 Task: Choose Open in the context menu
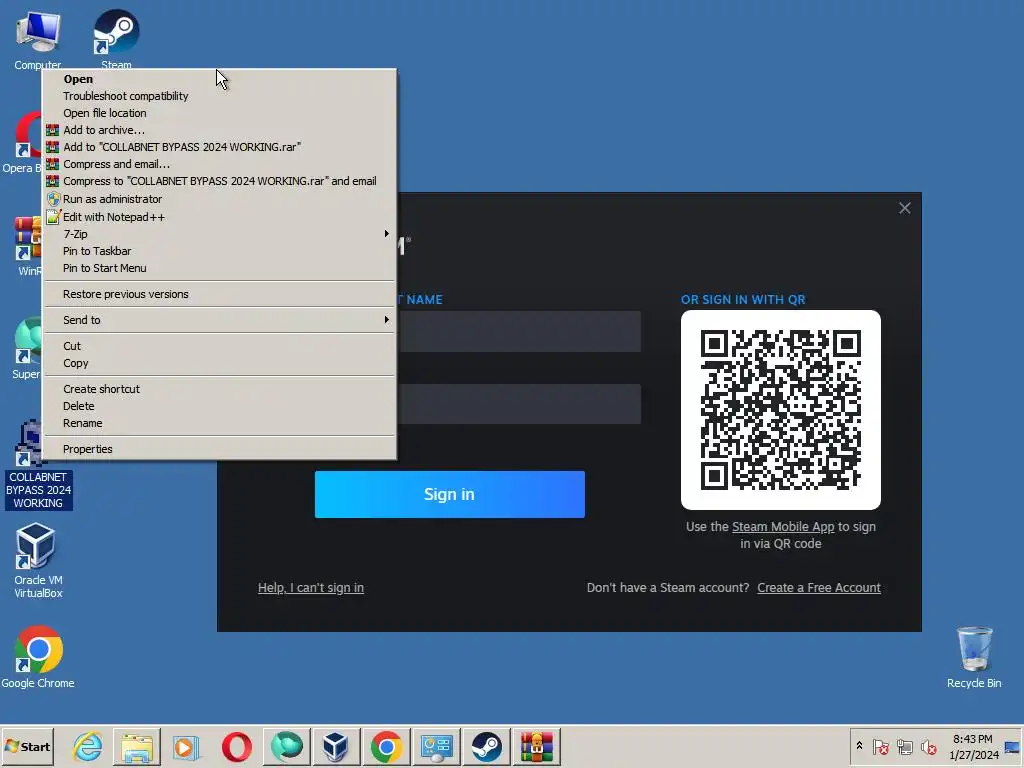[219, 79]
